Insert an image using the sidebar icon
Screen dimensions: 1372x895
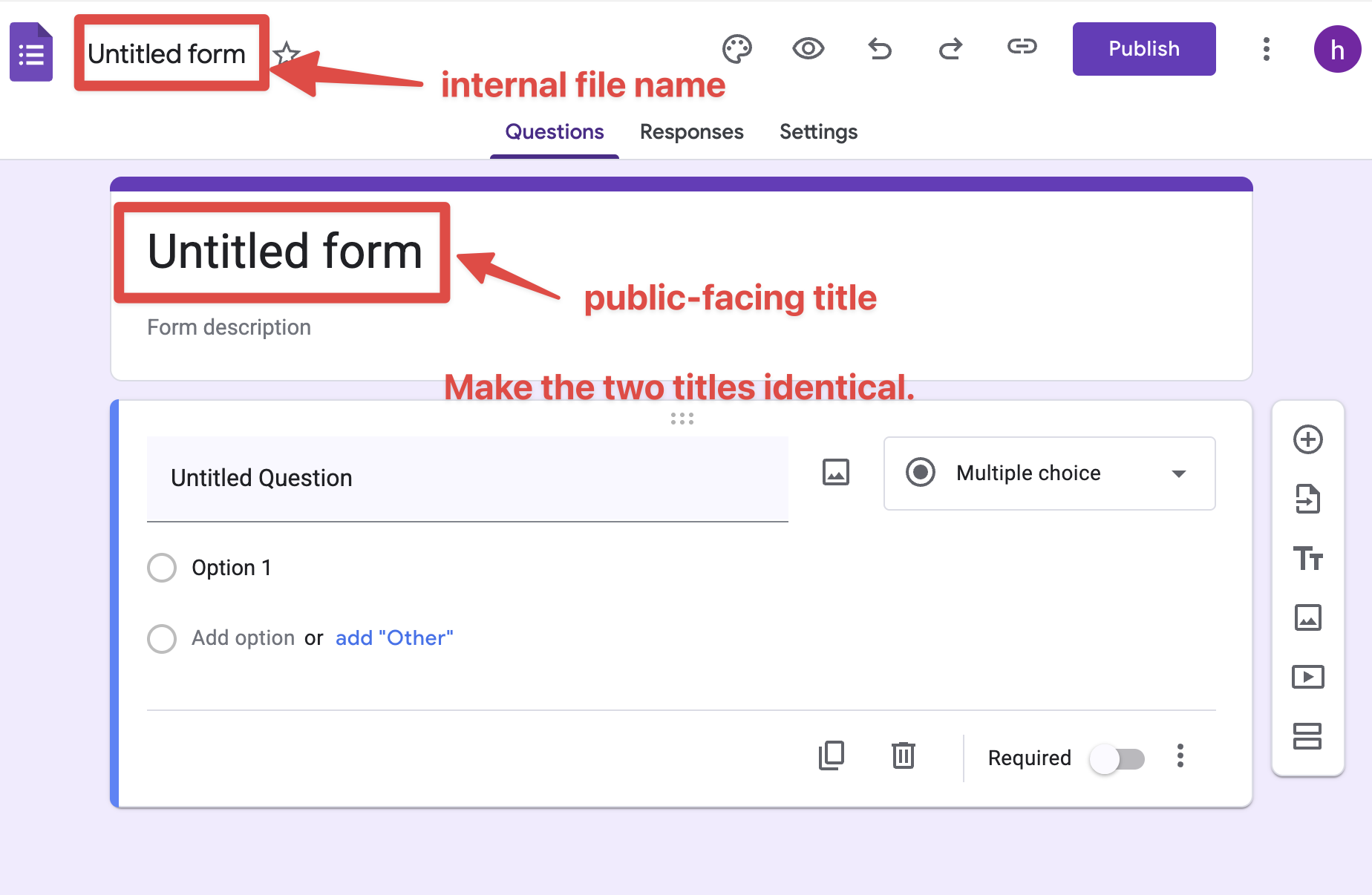click(1308, 617)
